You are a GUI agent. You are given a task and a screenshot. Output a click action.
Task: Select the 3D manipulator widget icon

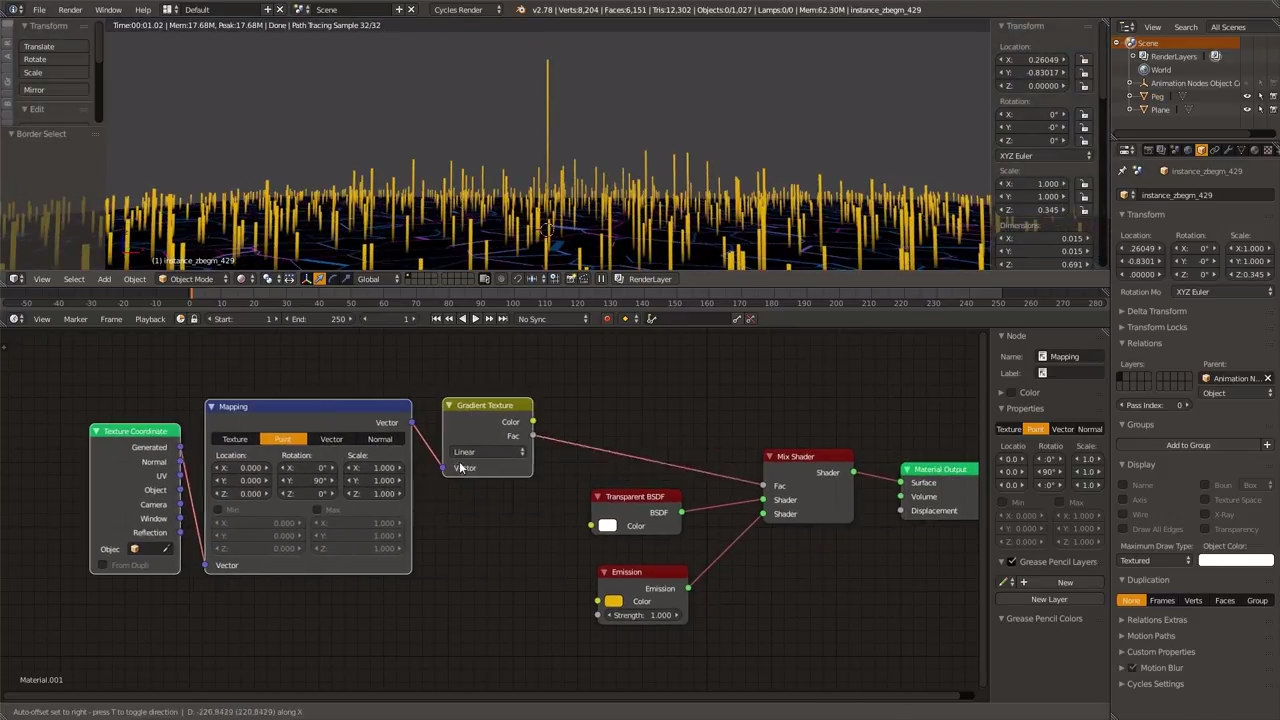(x=305, y=279)
